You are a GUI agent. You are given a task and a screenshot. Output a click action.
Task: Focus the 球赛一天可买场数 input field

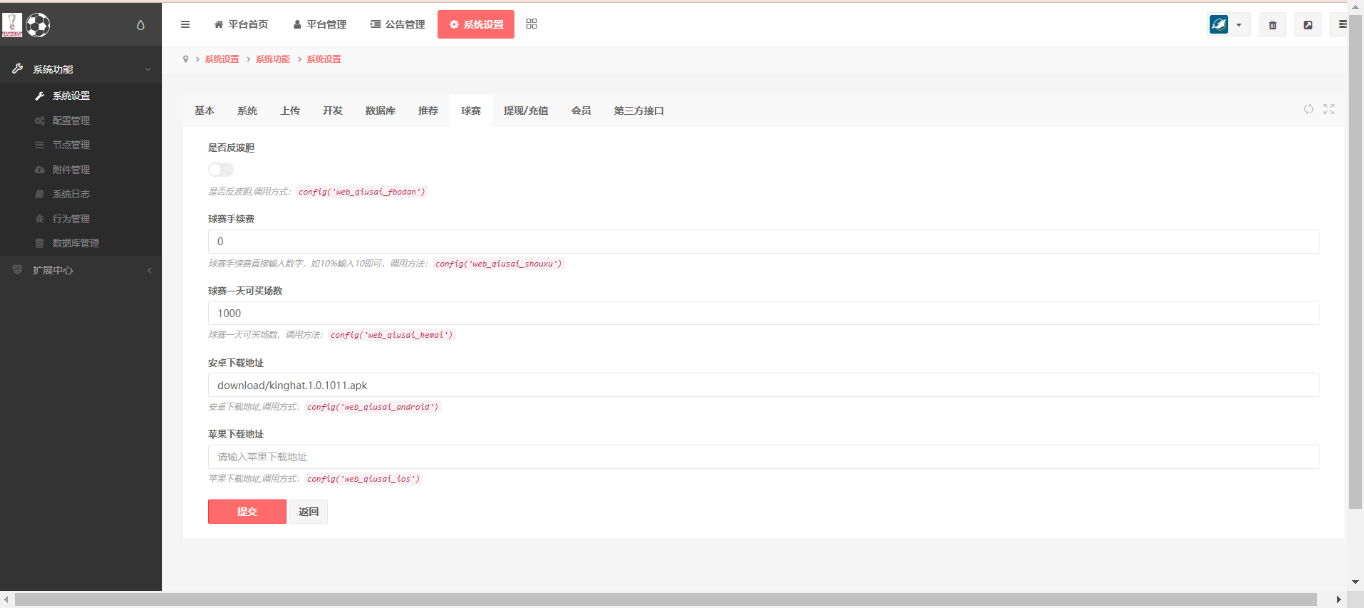pos(763,313)
